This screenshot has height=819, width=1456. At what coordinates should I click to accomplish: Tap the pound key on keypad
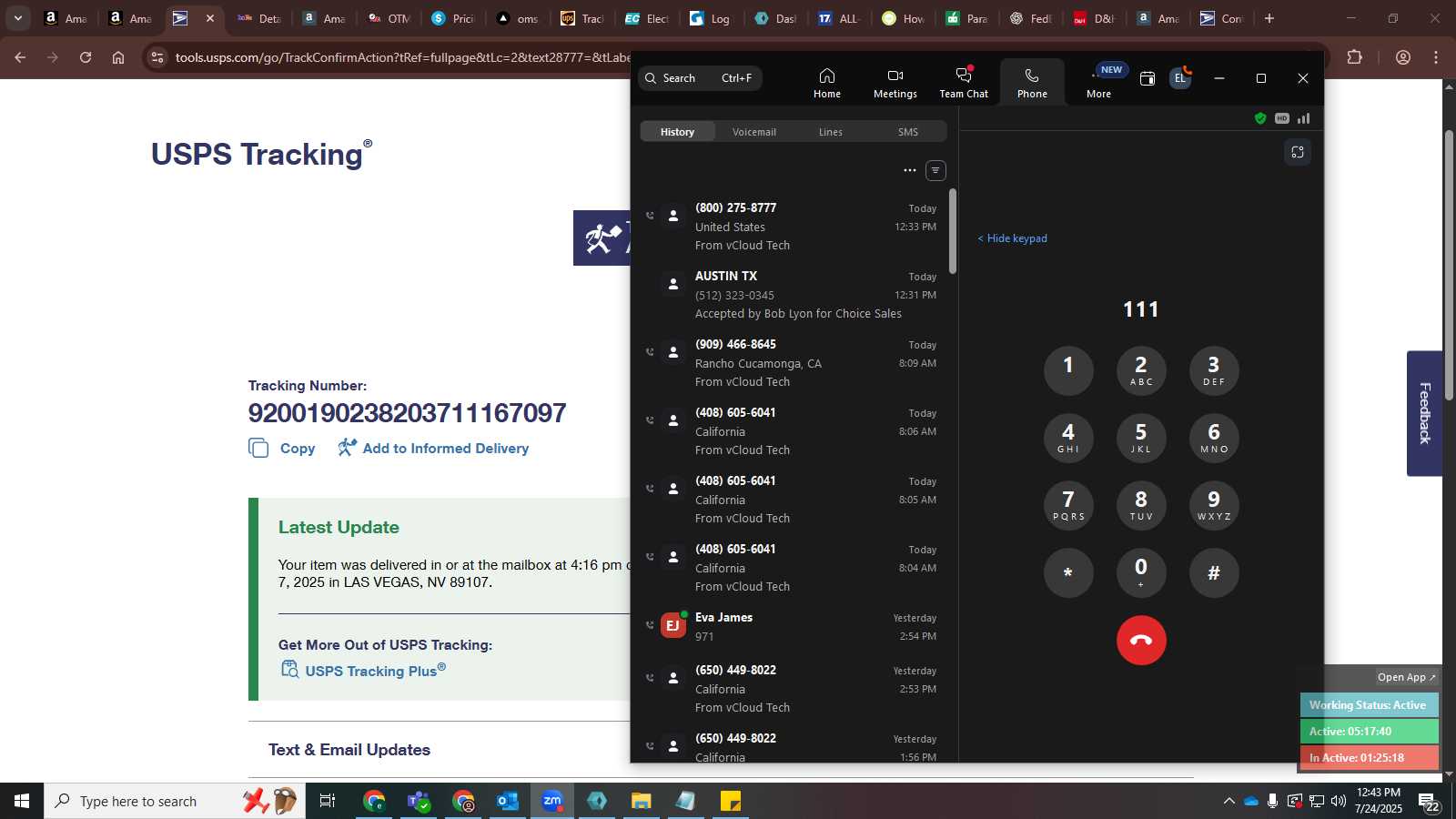[1214, 572]
